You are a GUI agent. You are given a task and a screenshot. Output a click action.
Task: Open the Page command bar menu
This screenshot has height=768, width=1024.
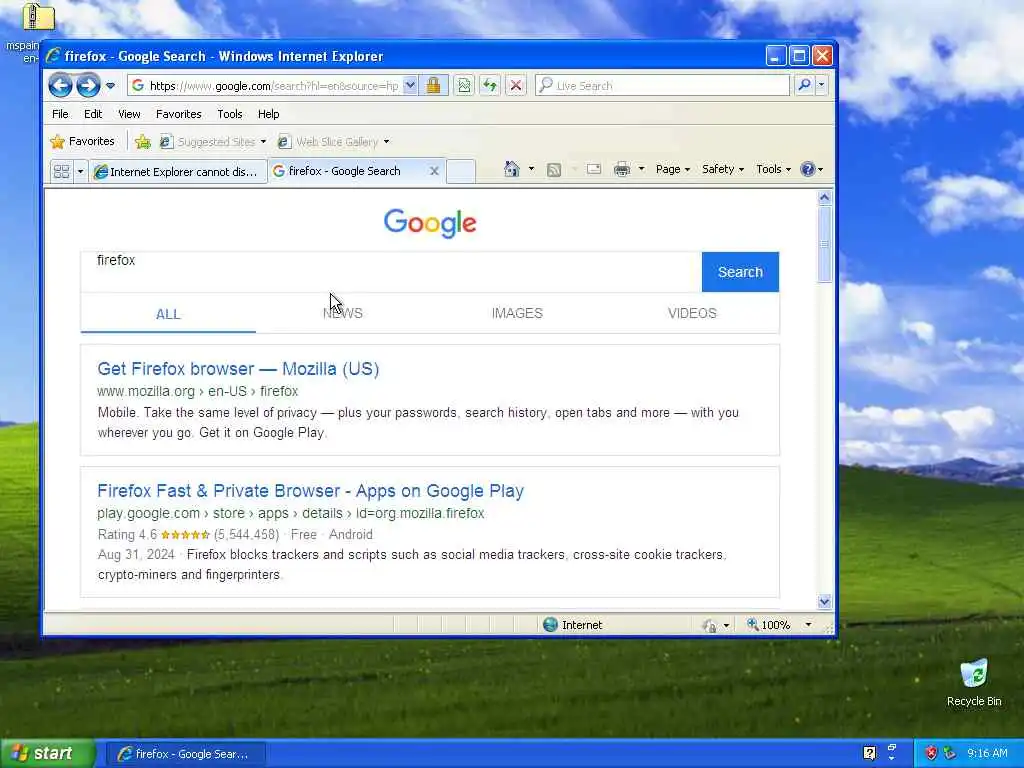[673, 169]
